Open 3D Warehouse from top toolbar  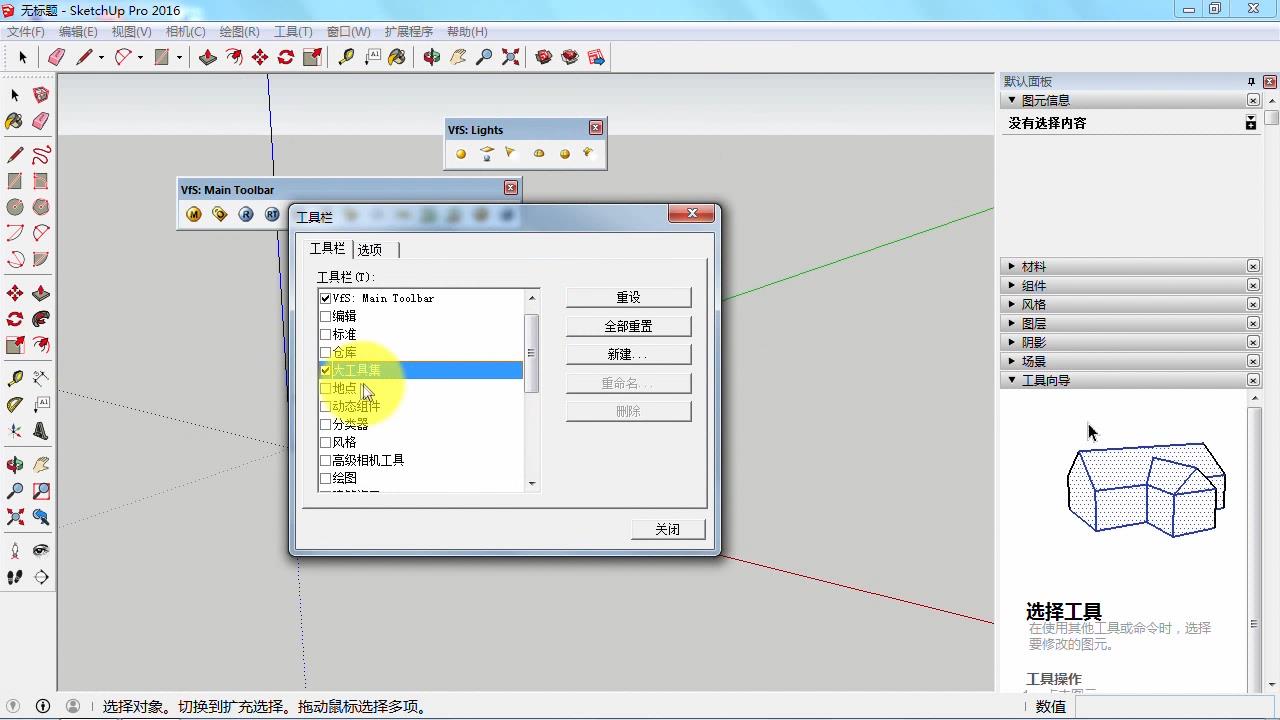point(544,57)
